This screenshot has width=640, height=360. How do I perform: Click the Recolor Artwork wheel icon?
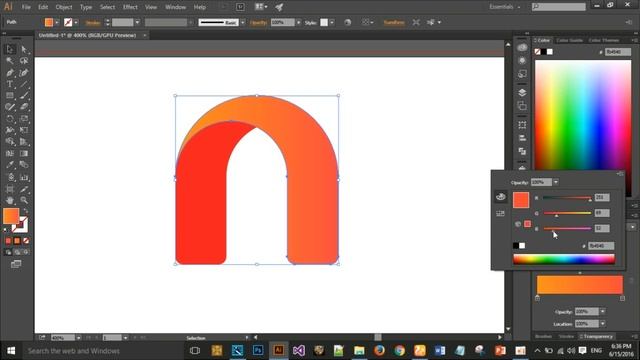[347, 22]
